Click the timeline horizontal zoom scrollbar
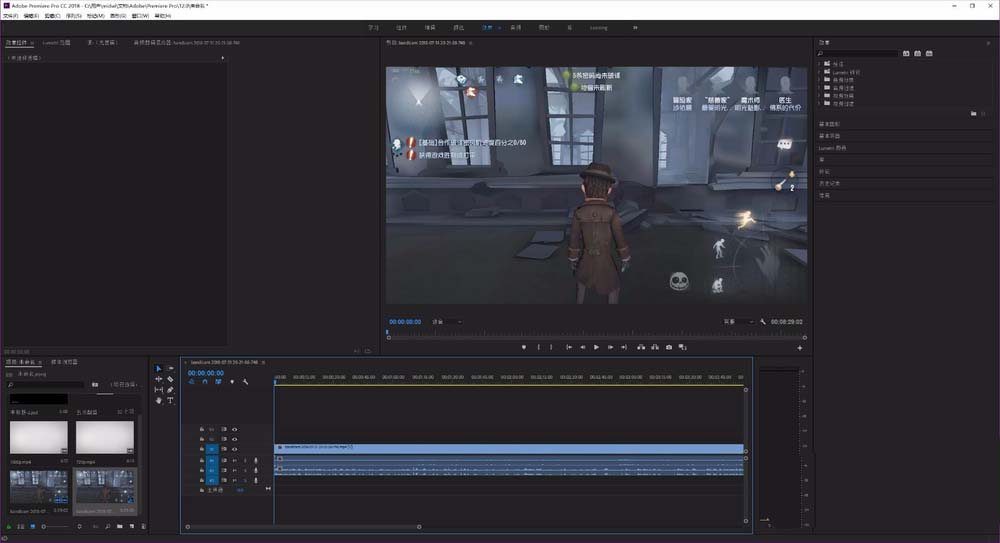This screenshot has height=543, width=1000. [x=303, y=527]
